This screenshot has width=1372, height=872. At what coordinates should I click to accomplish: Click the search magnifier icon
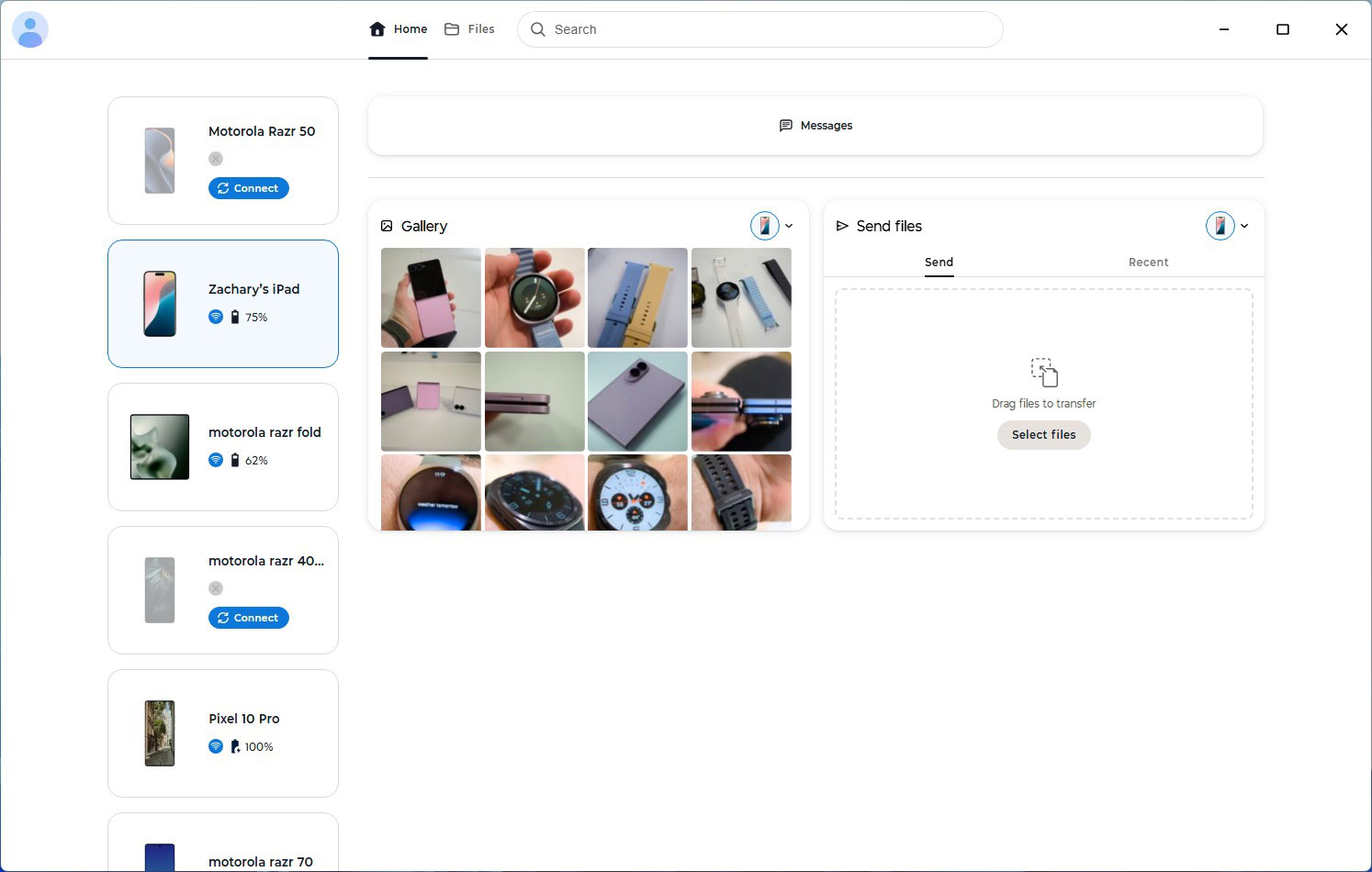pos(538,29)
